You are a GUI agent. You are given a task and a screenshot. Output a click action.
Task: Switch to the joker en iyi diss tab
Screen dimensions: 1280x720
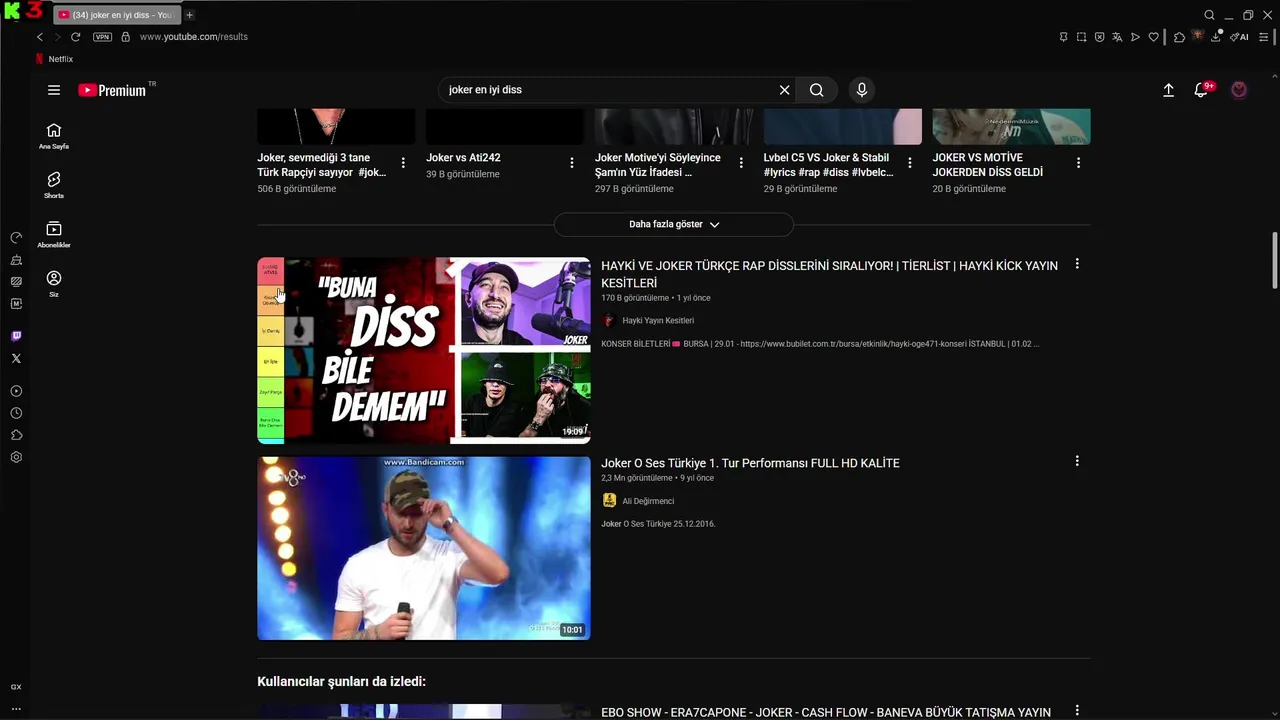(x=116, y=15)
